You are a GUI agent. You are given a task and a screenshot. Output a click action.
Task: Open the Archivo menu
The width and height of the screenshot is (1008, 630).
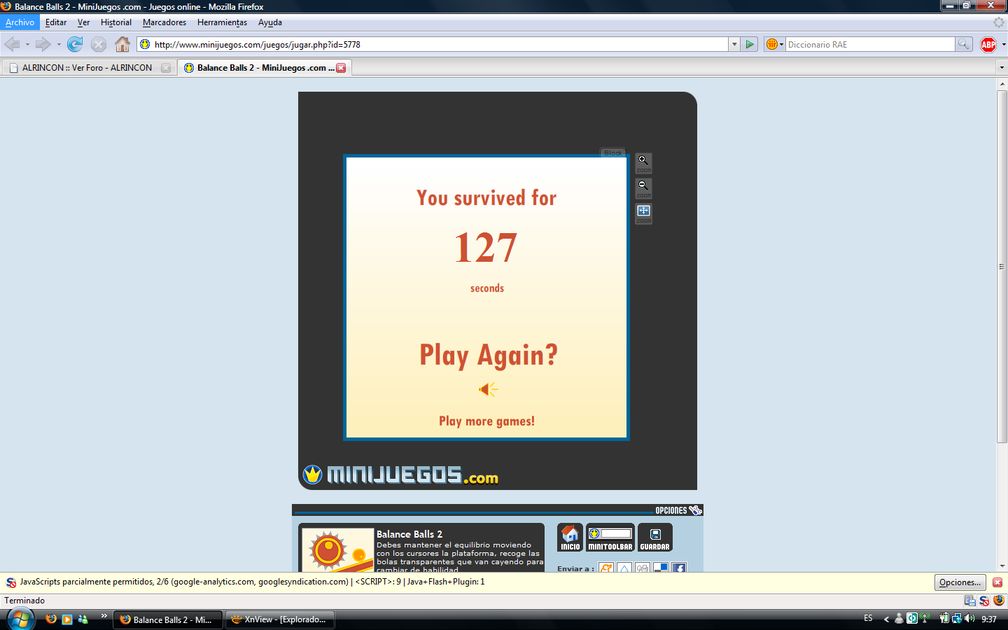[20, 22]
